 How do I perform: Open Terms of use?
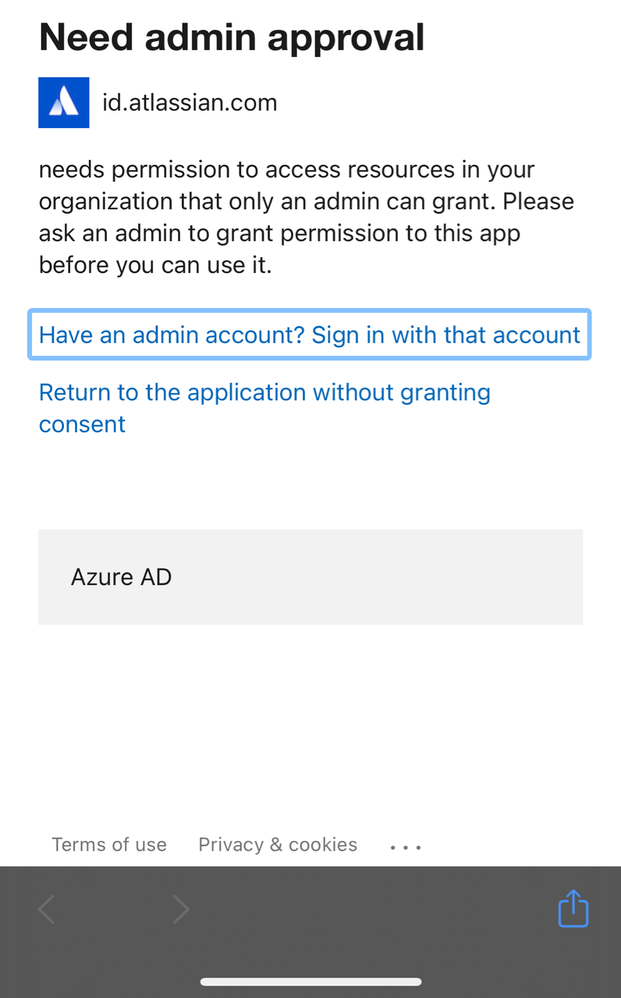[x=109, y=845]
